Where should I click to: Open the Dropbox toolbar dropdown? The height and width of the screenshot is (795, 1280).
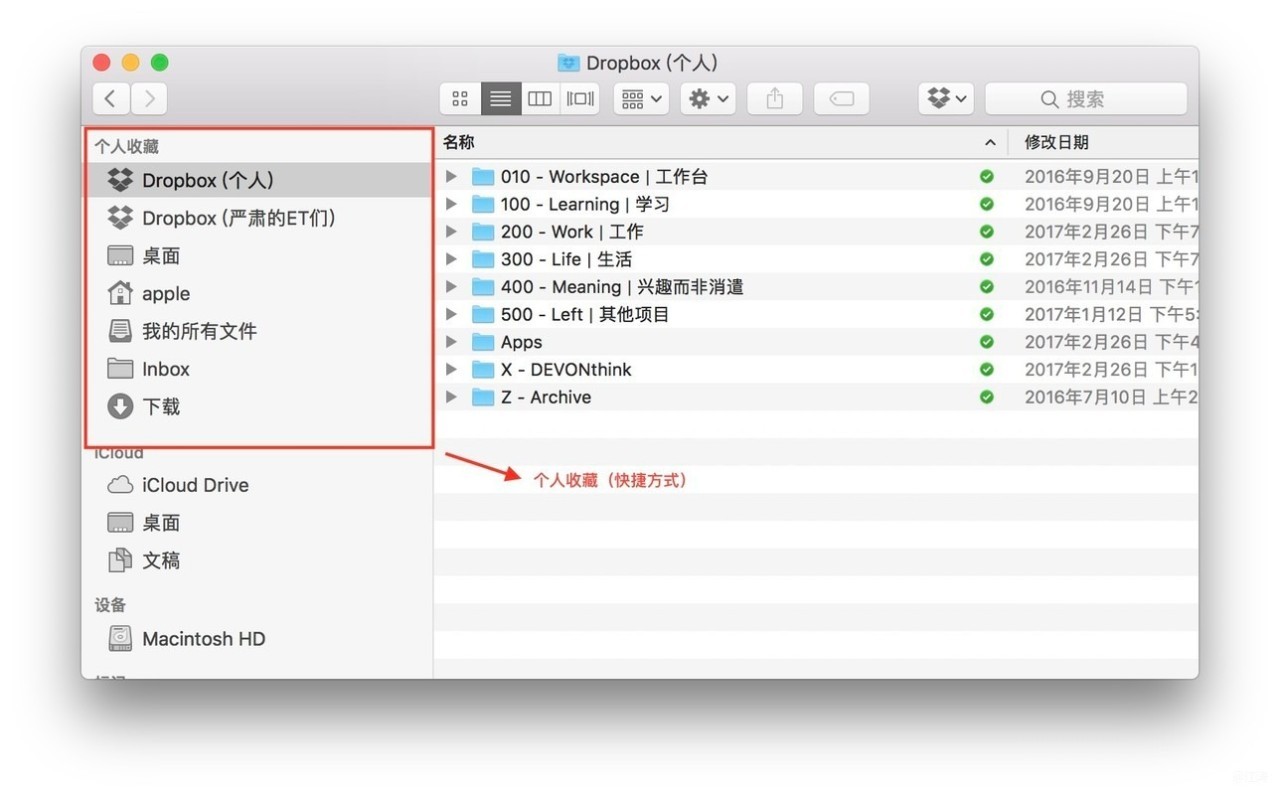946,98
